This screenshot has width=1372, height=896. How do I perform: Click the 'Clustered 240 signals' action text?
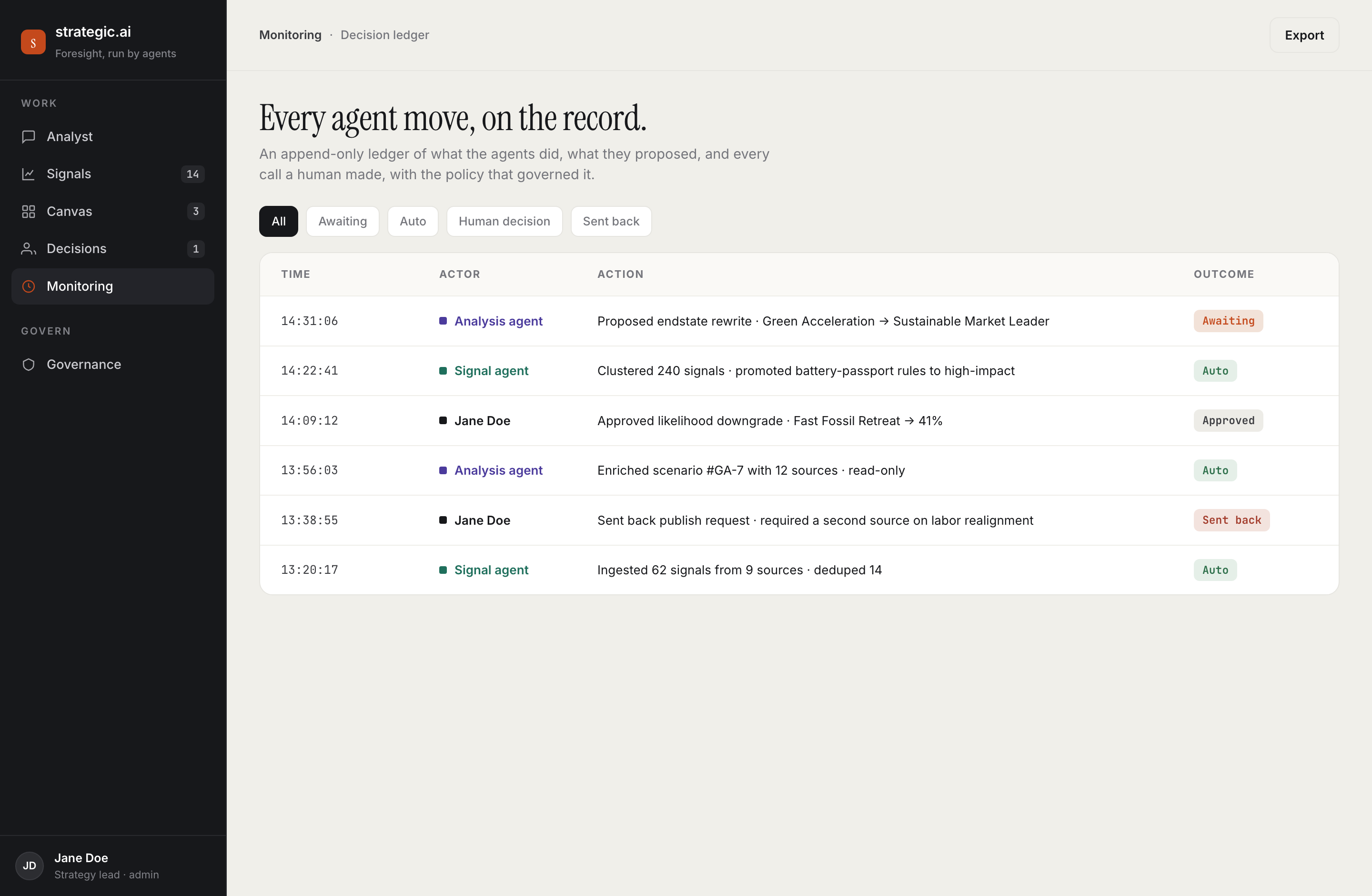806,371
